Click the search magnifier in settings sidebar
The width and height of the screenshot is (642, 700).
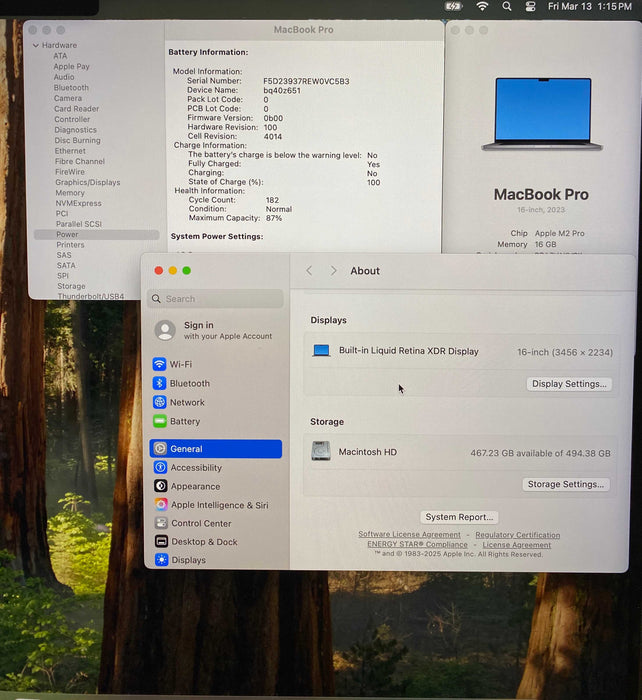pos(156,299)
